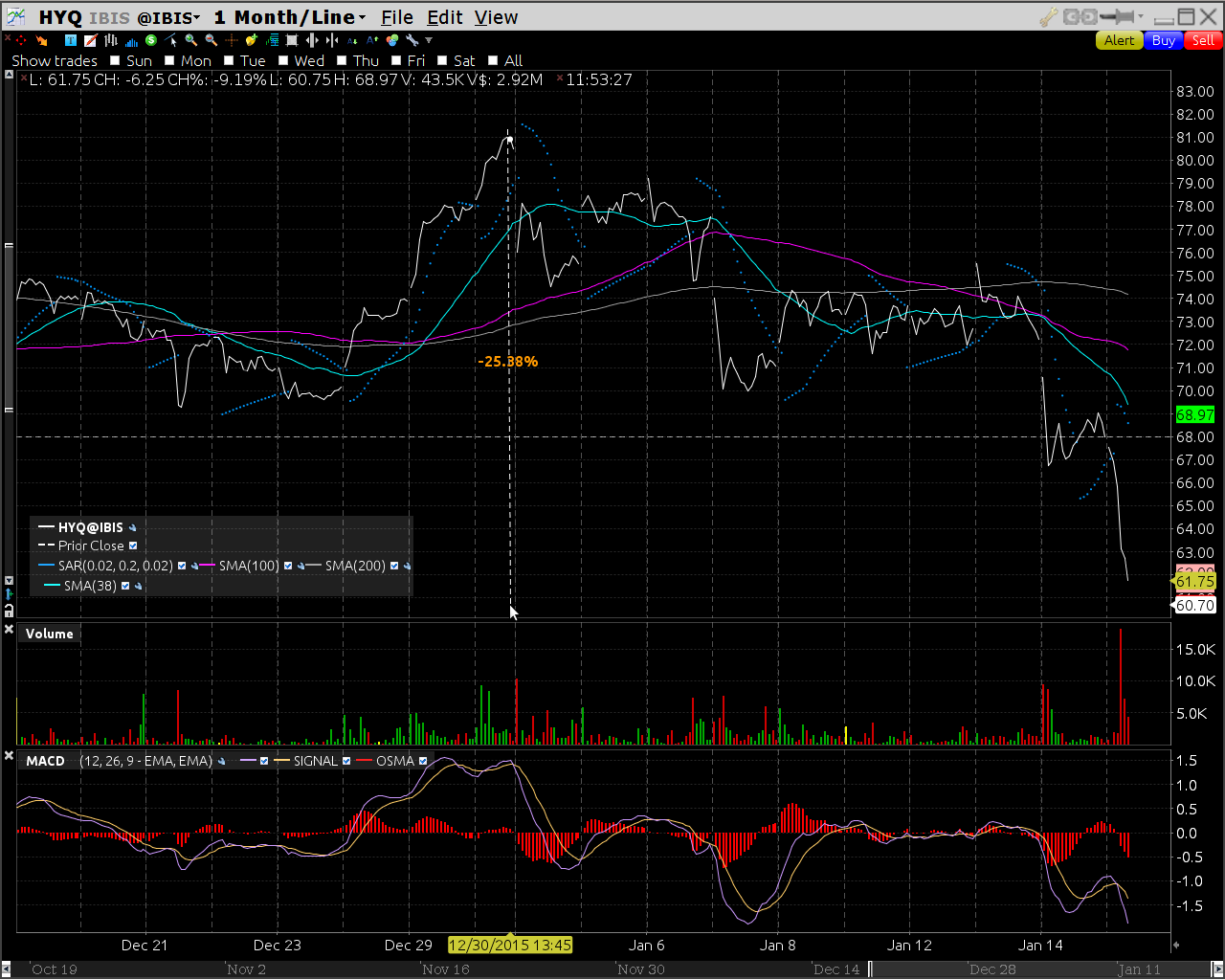
Task: Toggle SAR indicator visibility checkbox
Action: click(x=182, y=566)
